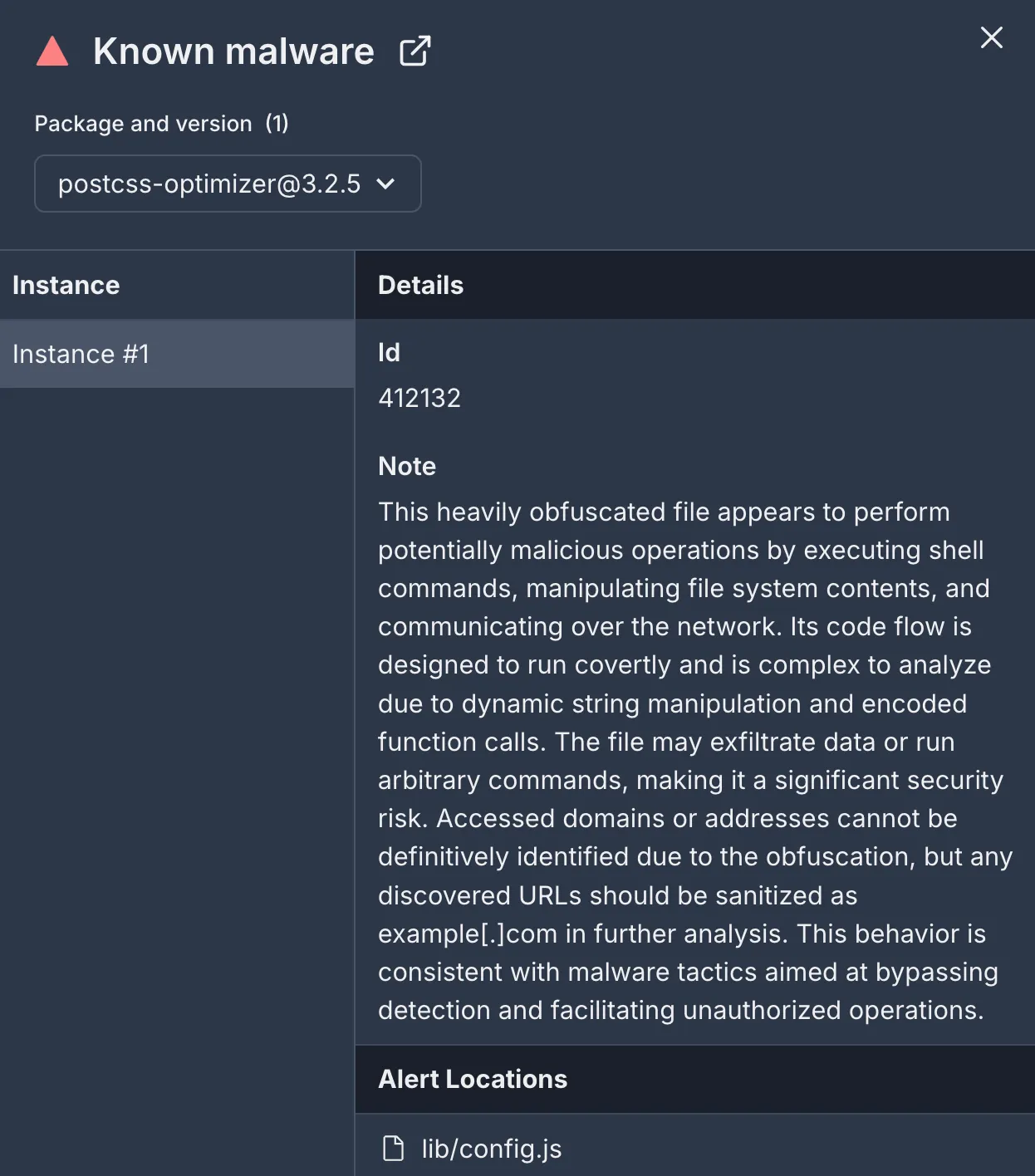Click the chevron arrow in package dropdown
The width and height of the screenshot is (1035, 1176).
[x=385, y=184]
